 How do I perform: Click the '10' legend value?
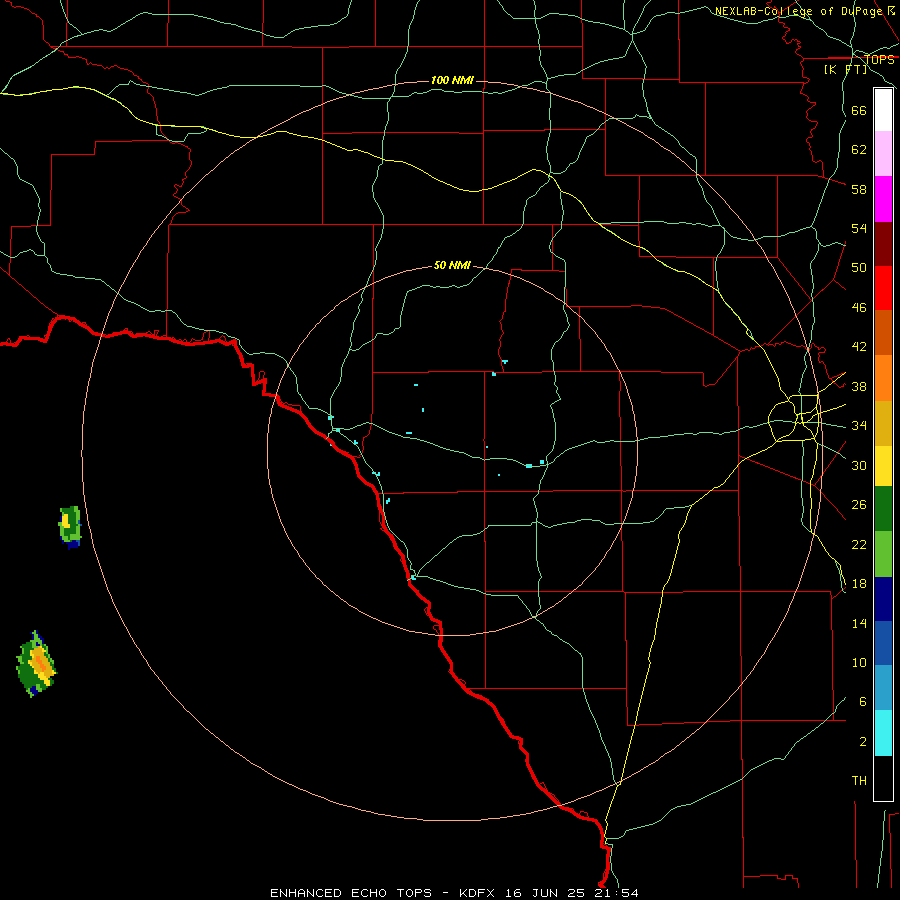(859, 662)
